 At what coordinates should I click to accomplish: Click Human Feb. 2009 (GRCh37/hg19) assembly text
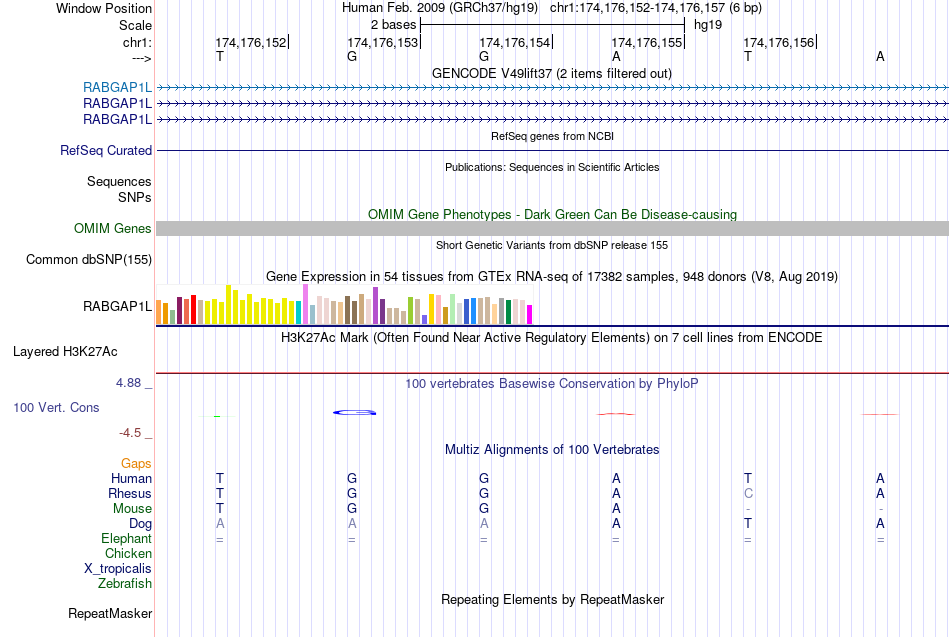[440, 8]
